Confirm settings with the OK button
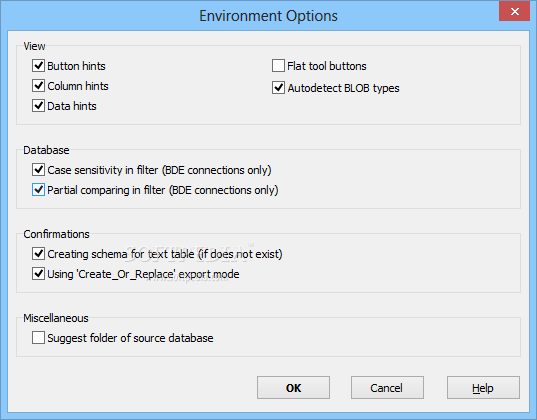 tap(294, 388)
